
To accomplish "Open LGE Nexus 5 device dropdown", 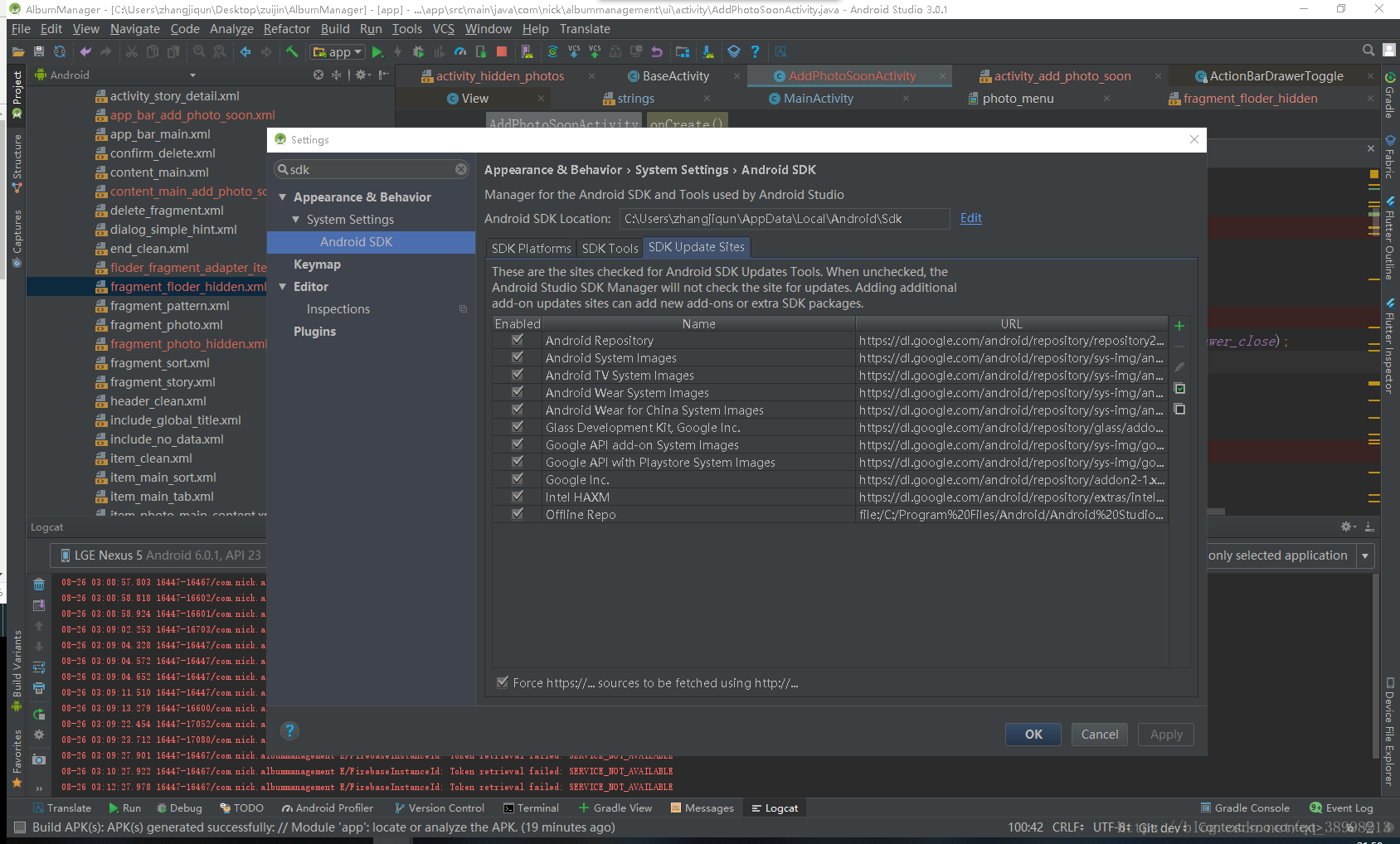I will point(159,555).
